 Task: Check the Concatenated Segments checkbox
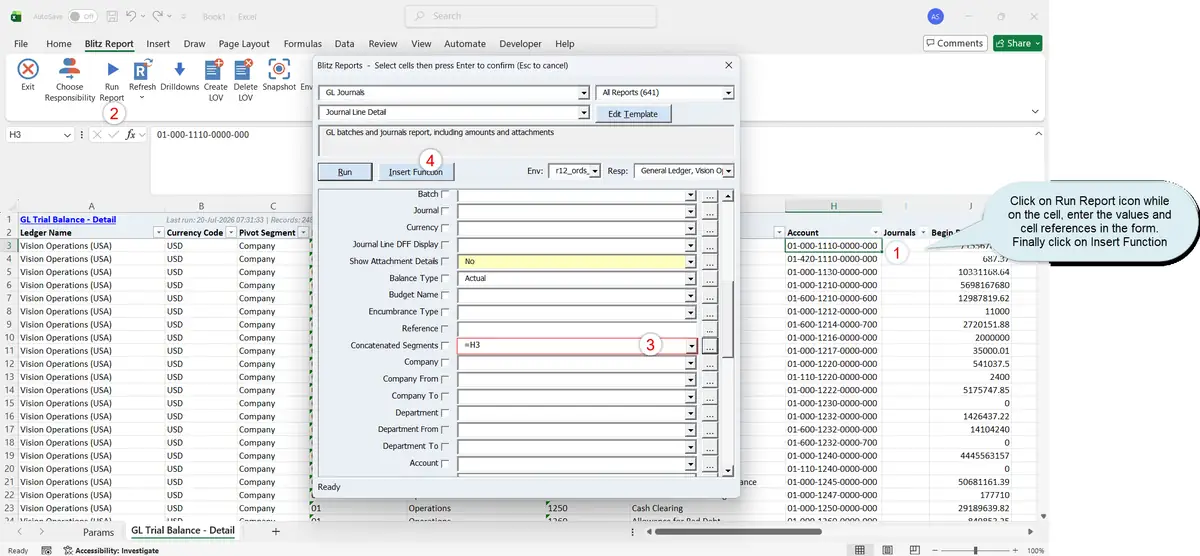(446, 345)
